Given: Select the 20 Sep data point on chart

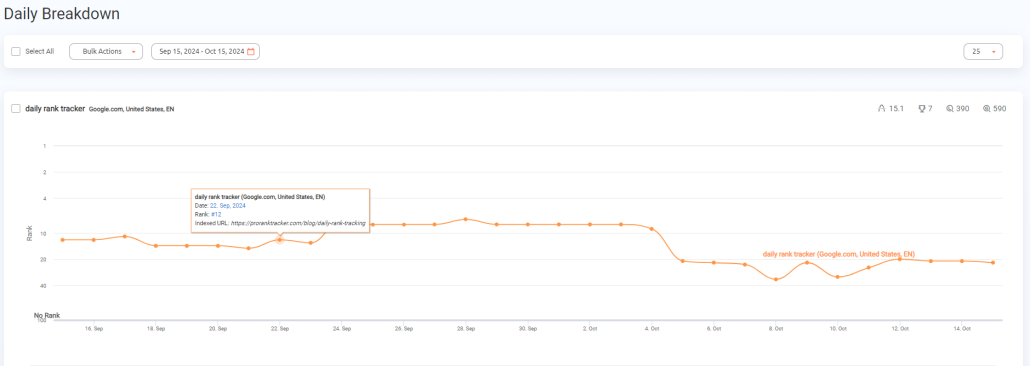Looking at the screenshot, I should click(x=217, y=246).
